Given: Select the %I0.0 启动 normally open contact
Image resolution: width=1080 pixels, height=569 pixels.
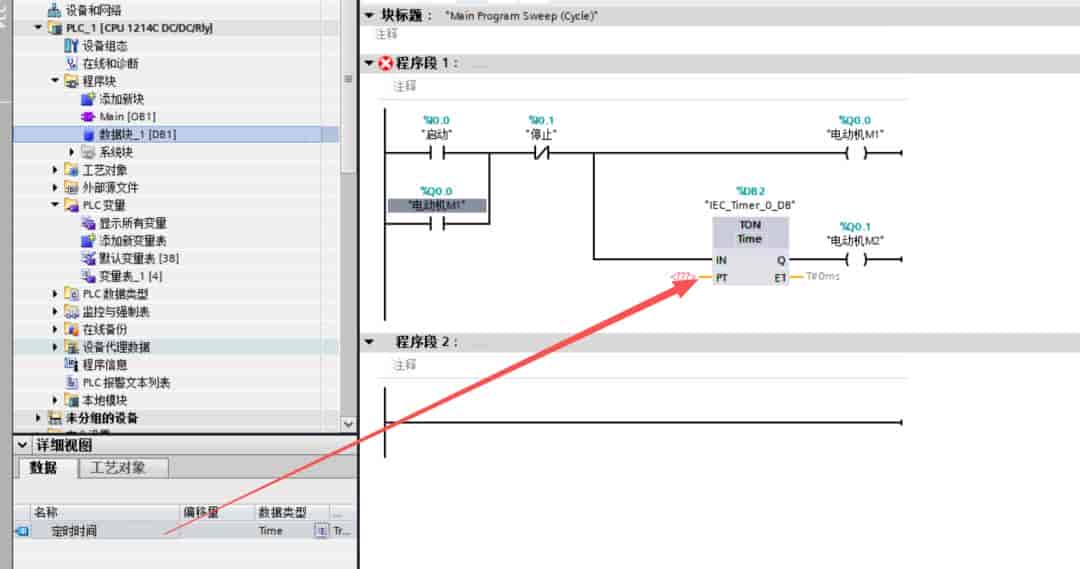Looking at the screenshot, I should click(437, 153).
